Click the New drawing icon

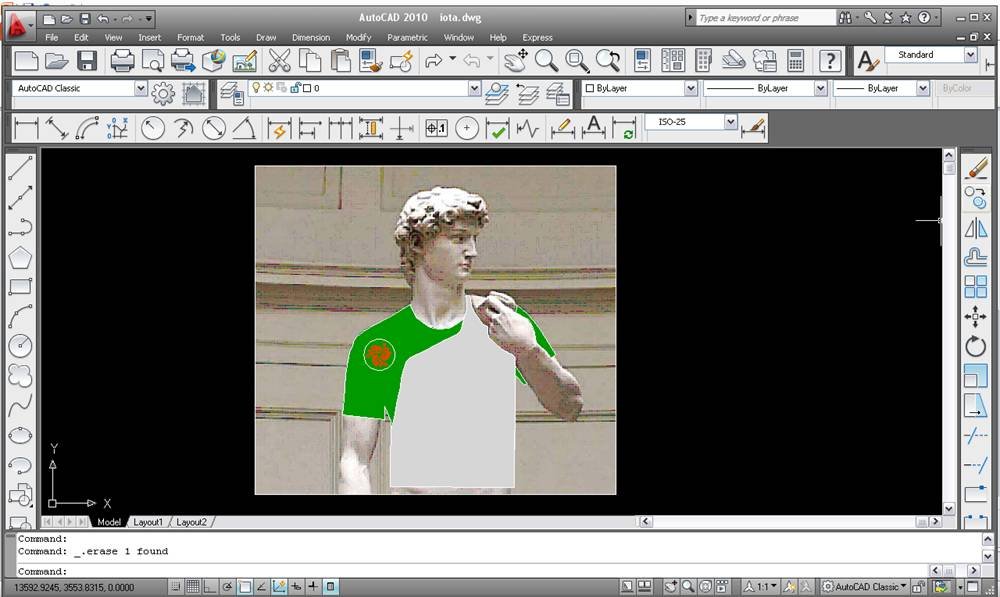point(26,61)
